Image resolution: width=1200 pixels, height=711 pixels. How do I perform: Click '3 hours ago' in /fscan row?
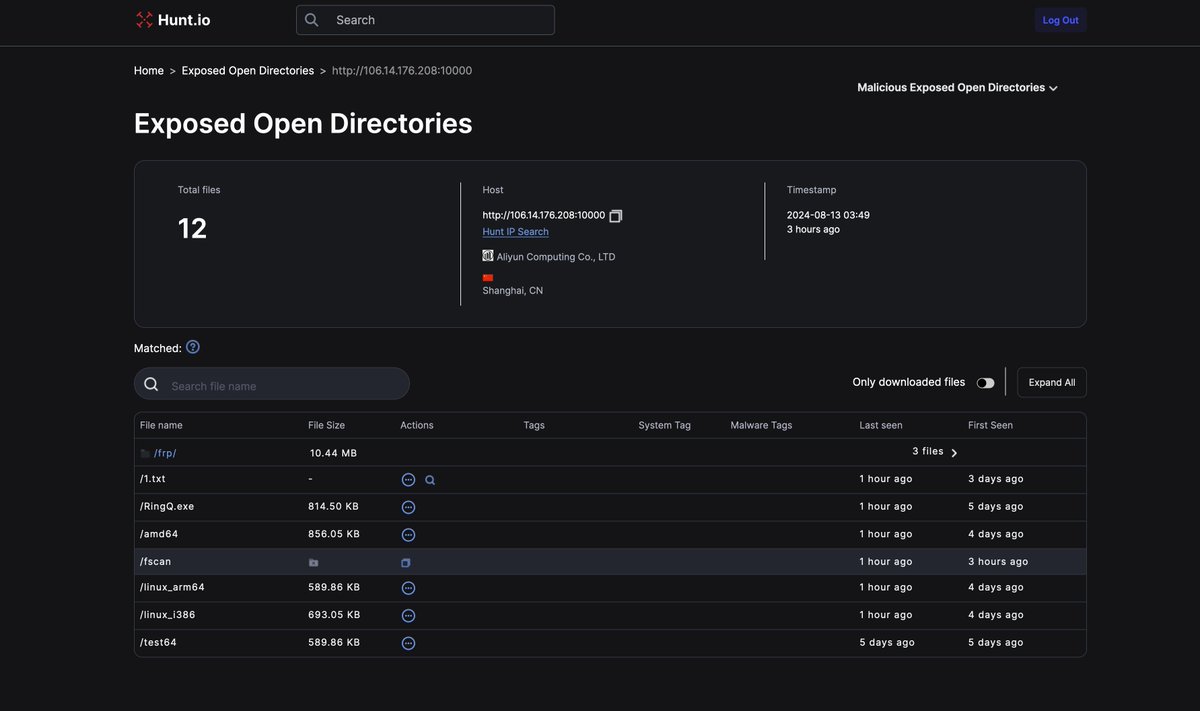point(998,562)
